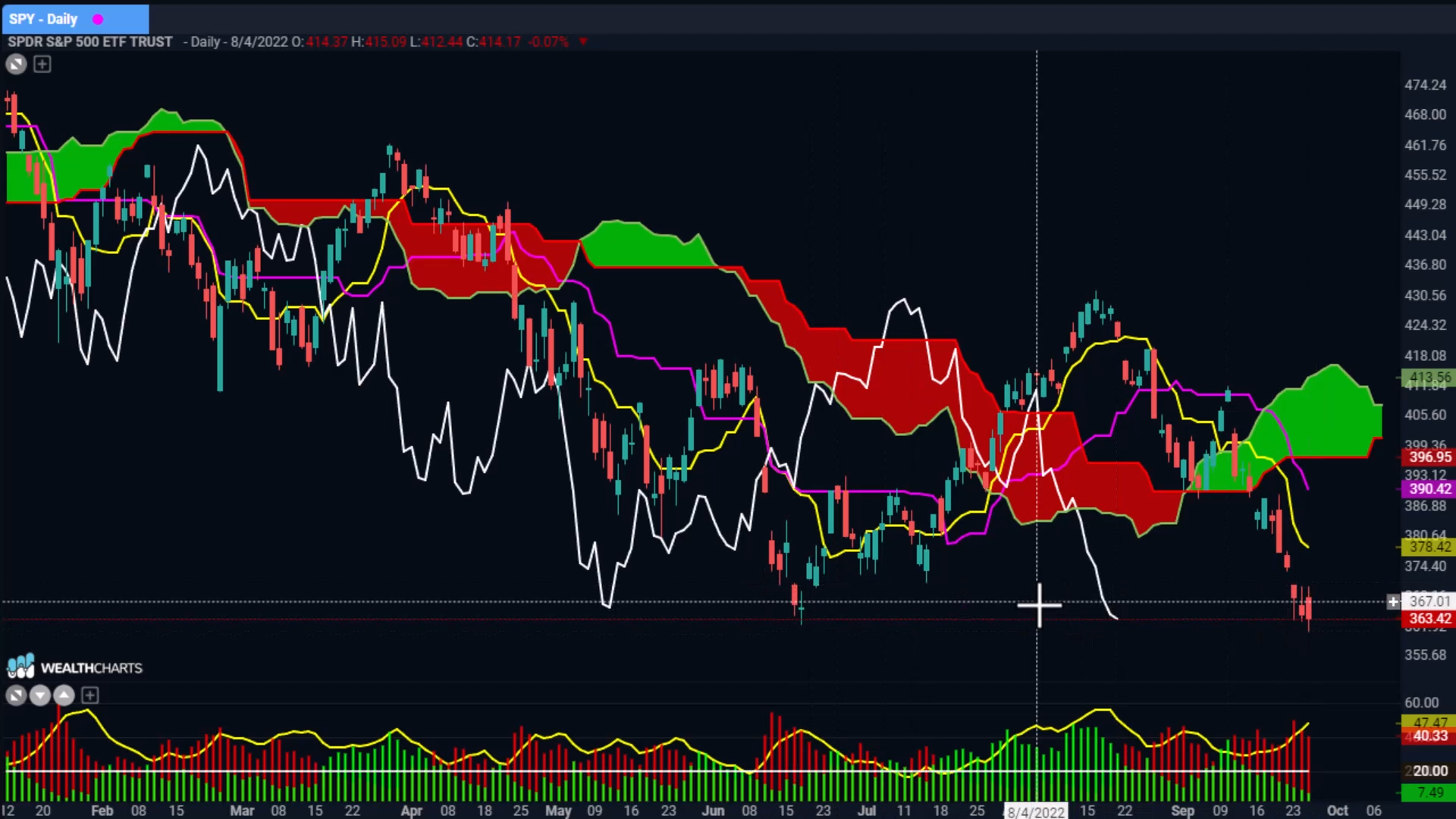Click the 436.80 price axis value
1456x819 pixels.
point(1426,265)
